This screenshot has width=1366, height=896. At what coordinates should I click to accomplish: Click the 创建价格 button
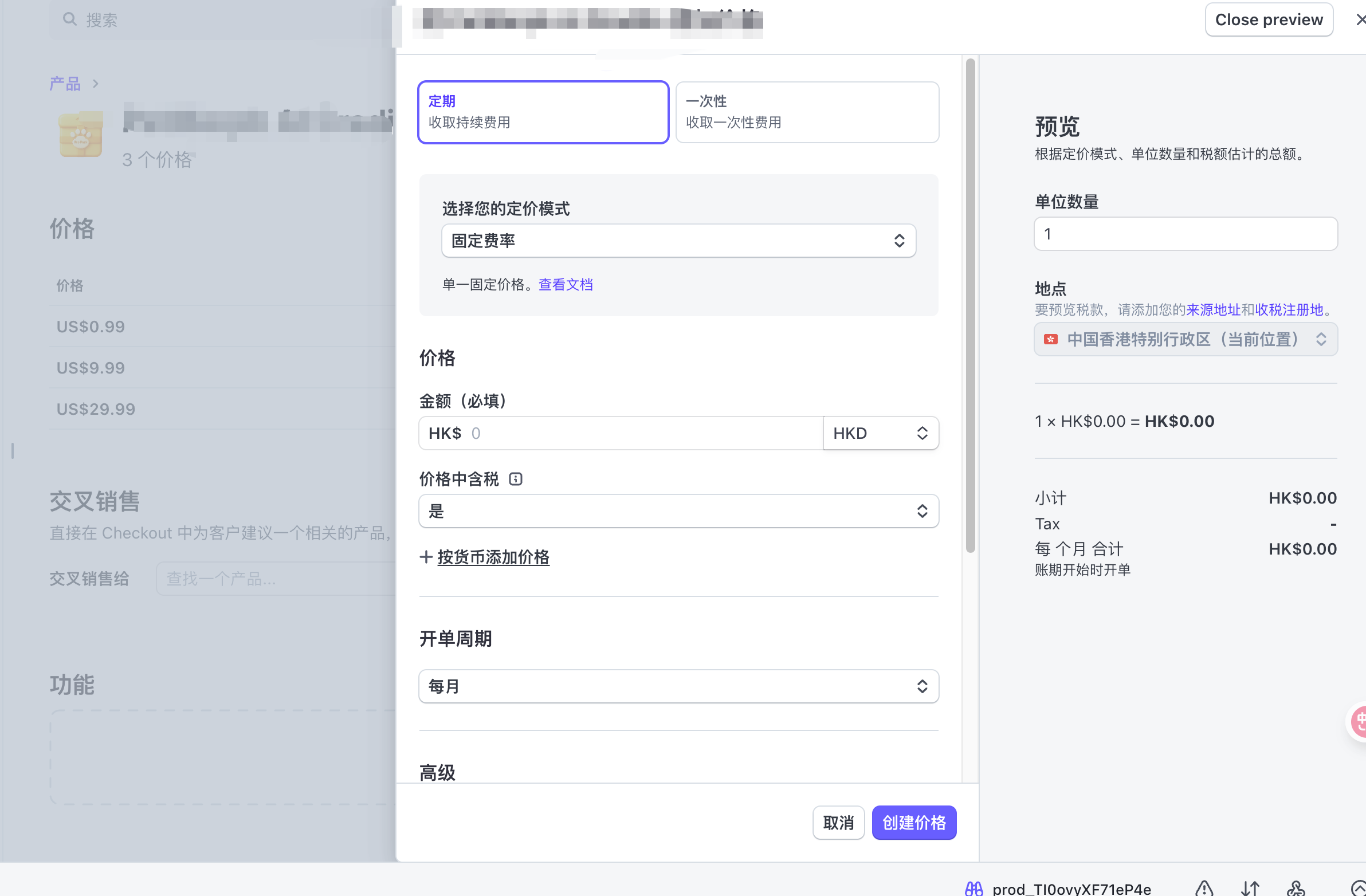click(x=913, y=823)
